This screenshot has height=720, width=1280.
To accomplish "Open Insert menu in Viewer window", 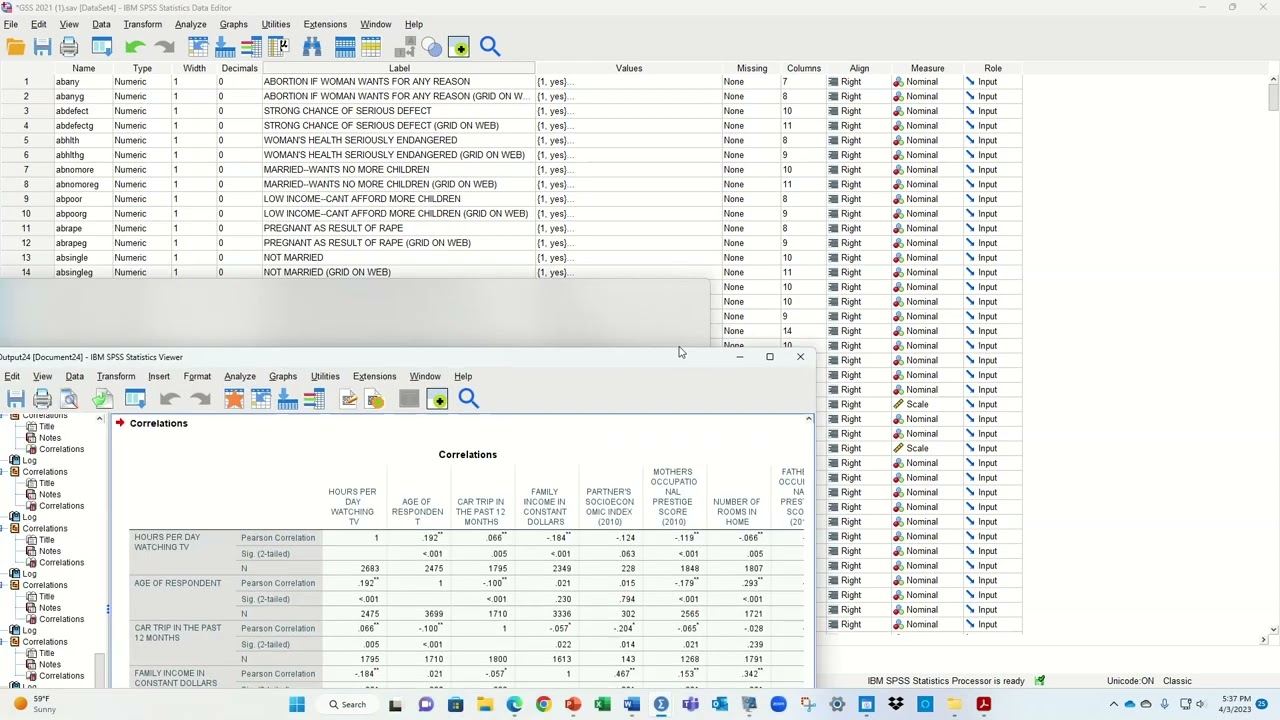I will click(x=158, y=376).
